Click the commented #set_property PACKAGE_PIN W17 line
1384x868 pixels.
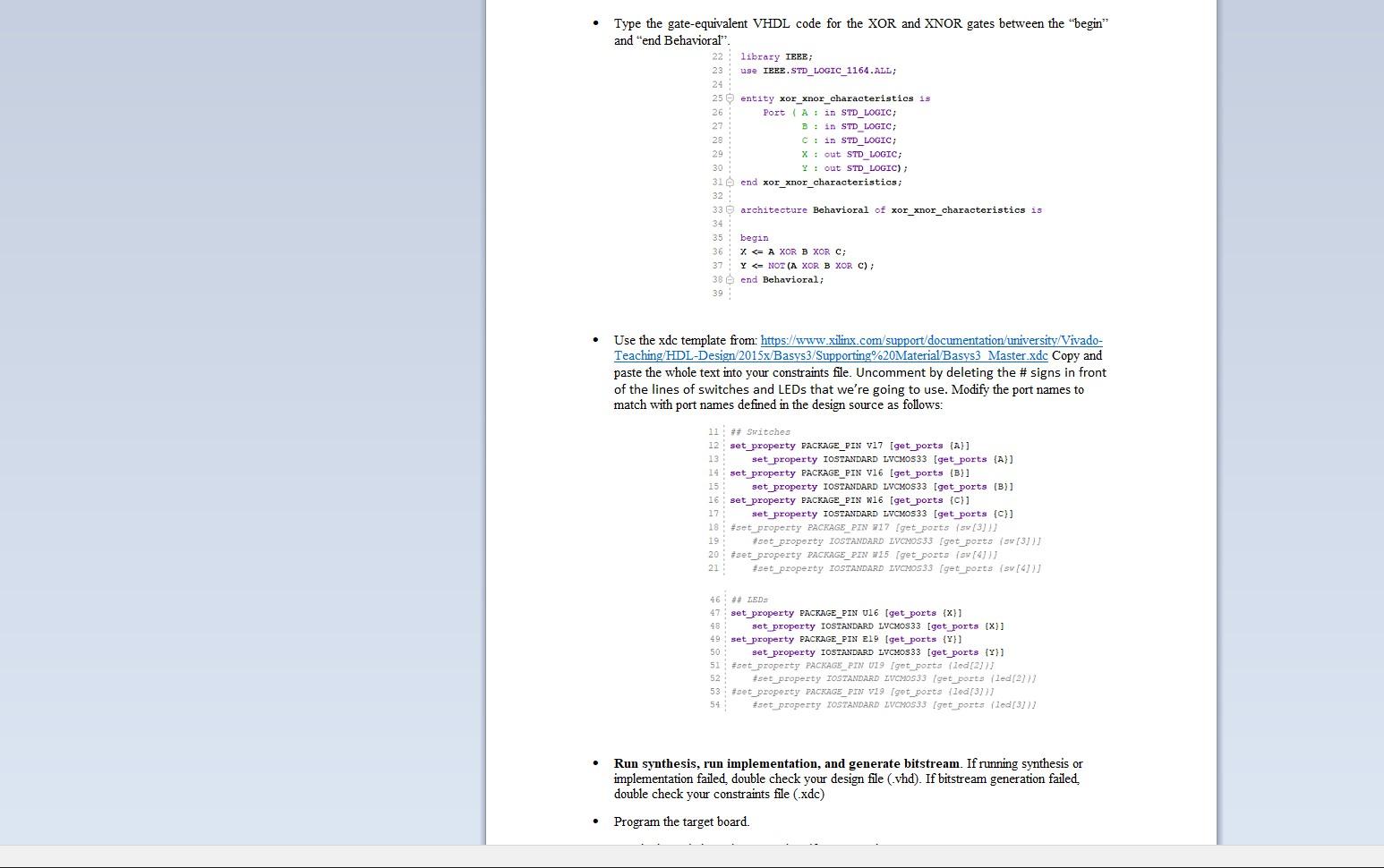(x=861, y=527)
